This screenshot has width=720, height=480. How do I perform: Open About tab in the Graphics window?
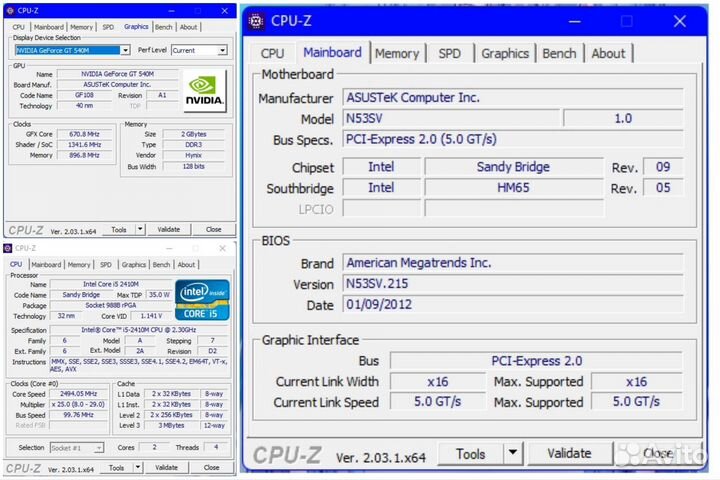(188, 27)
